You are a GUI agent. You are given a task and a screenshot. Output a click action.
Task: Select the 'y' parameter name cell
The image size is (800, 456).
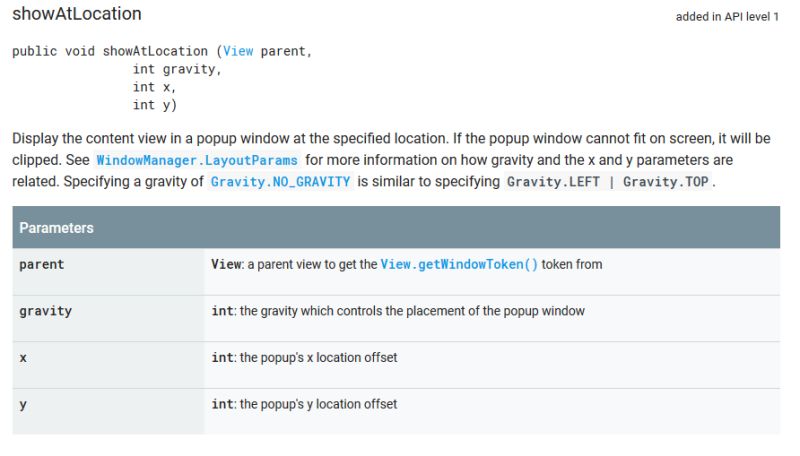[23, 404]
